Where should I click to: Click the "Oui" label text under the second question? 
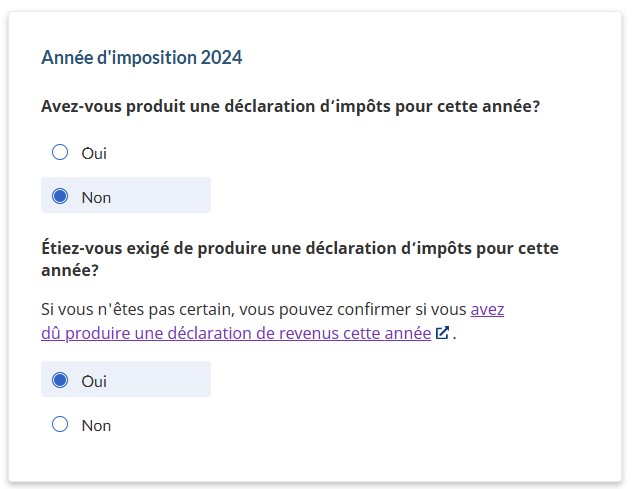tap(94, 381)
